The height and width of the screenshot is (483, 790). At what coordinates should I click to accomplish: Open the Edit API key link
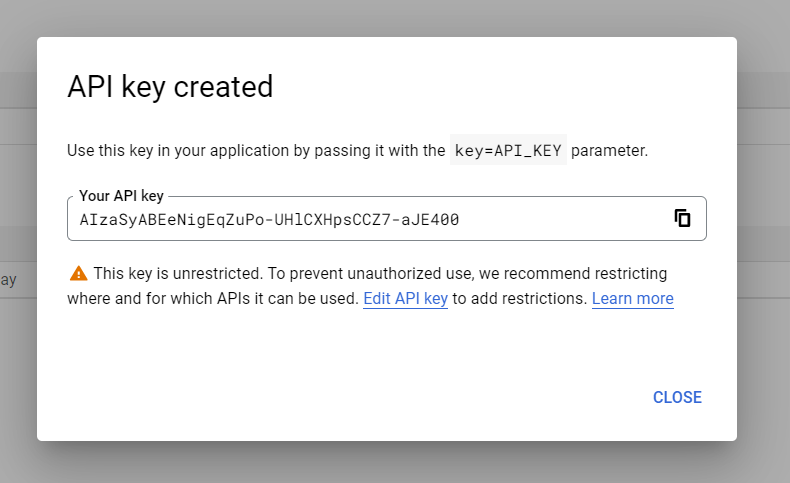tap(405, 298)
